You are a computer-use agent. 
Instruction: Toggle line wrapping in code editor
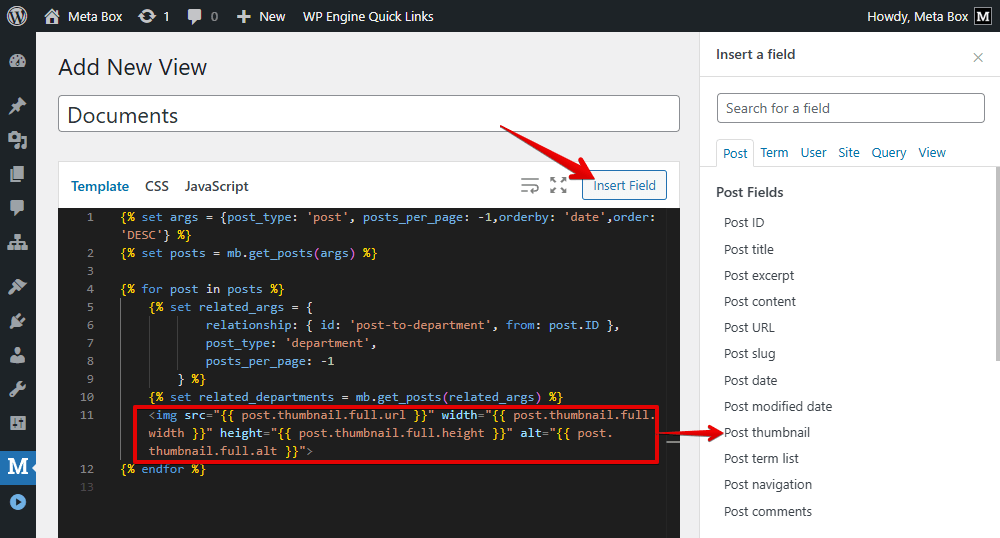[x=529, y=185]
